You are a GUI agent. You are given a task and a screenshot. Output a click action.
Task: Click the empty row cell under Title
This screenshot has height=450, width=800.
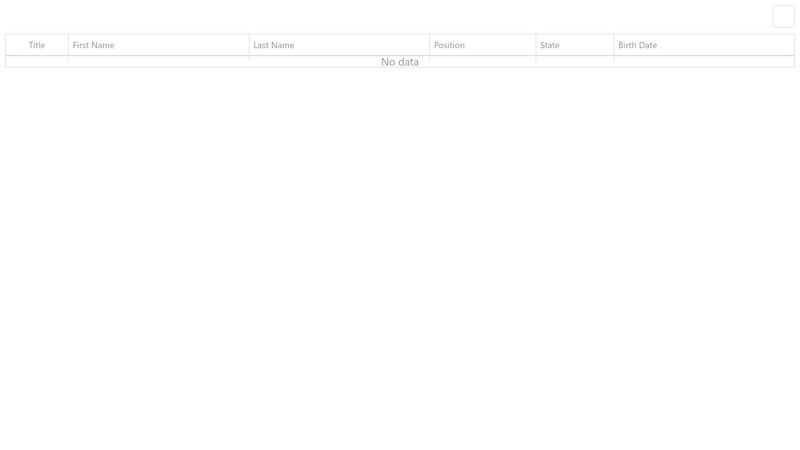pyautogui.click(x=37, y=62)
